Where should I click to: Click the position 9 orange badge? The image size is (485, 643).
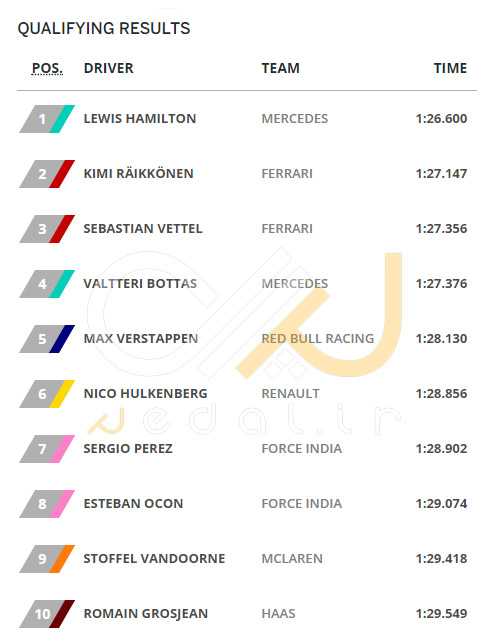pyautogui.click(x=47, y=559)
